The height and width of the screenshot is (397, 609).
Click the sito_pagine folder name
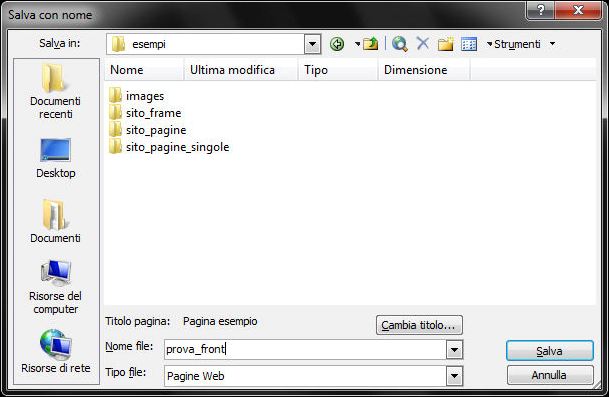(156, 131)
